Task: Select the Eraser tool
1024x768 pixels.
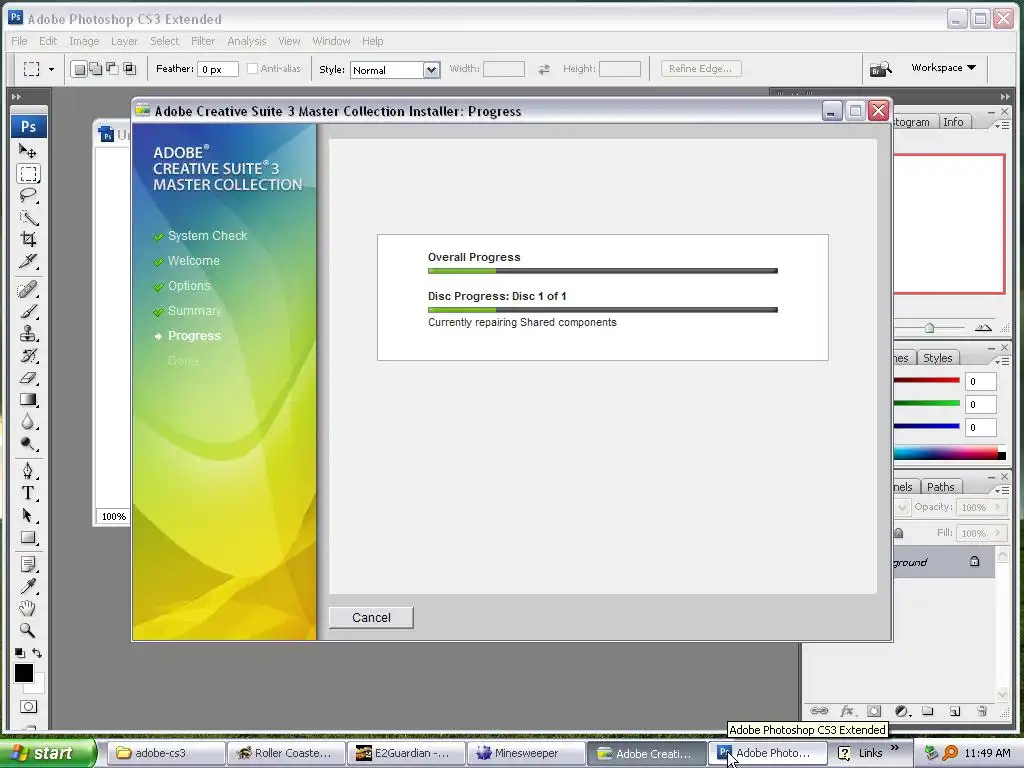Action: click(x=27, y=377)
